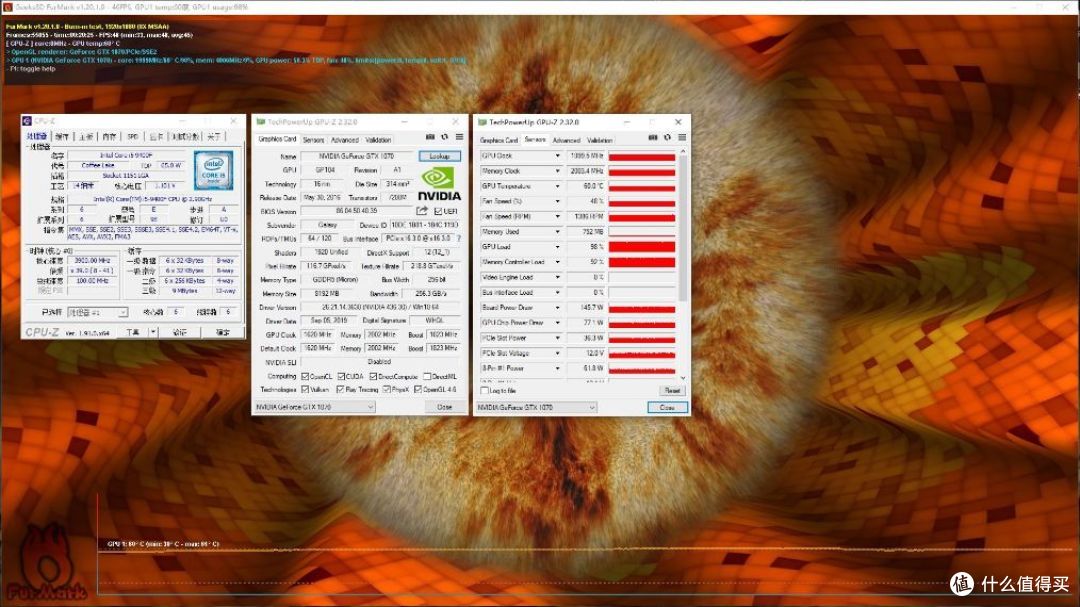Image resolution: width=1080 pixels, height=607 pixels.
Task: Switch to Advanced tab in the left GPU-Z window
Action: pyautogui.click(x=344, y=140)
